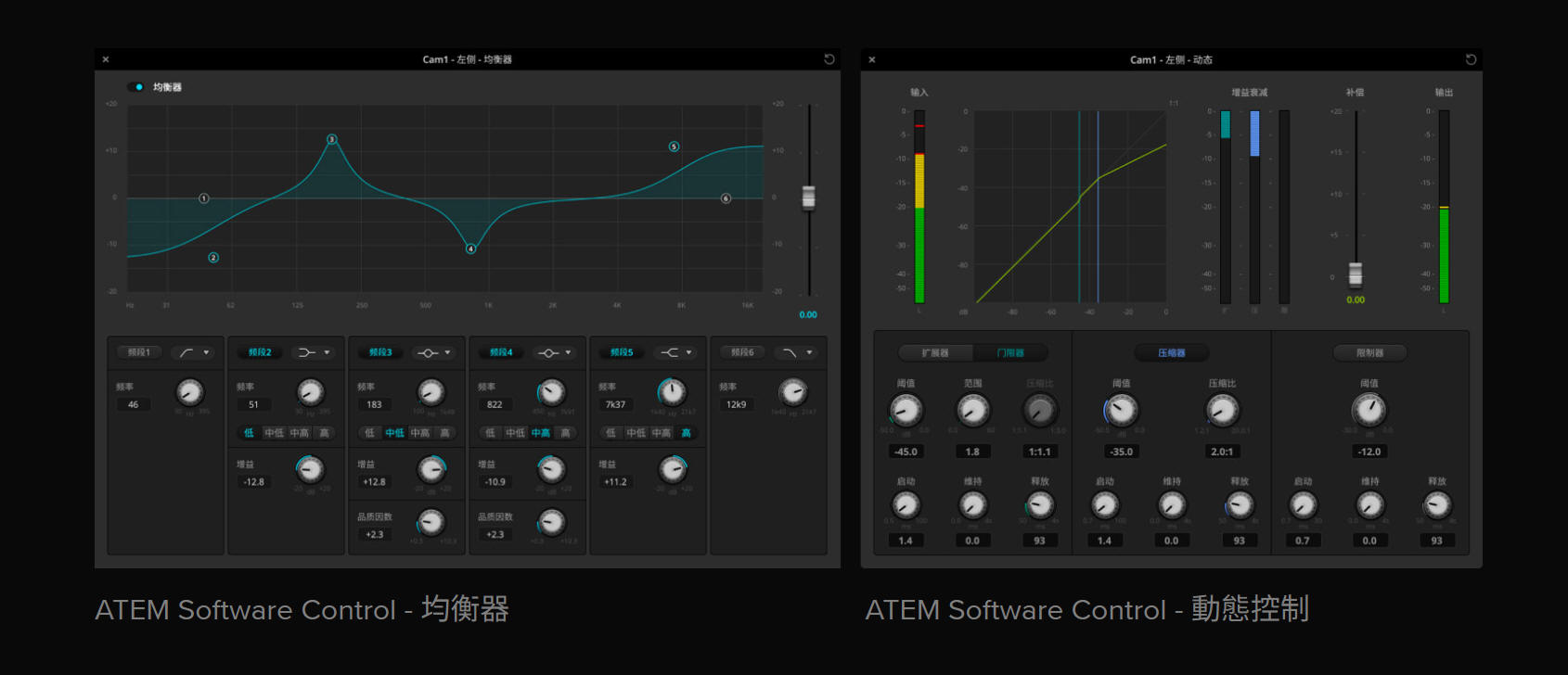Click the reset icon in the equalizer window
The width and height of the screenshot is (1568, 675).
pos(829,59)
